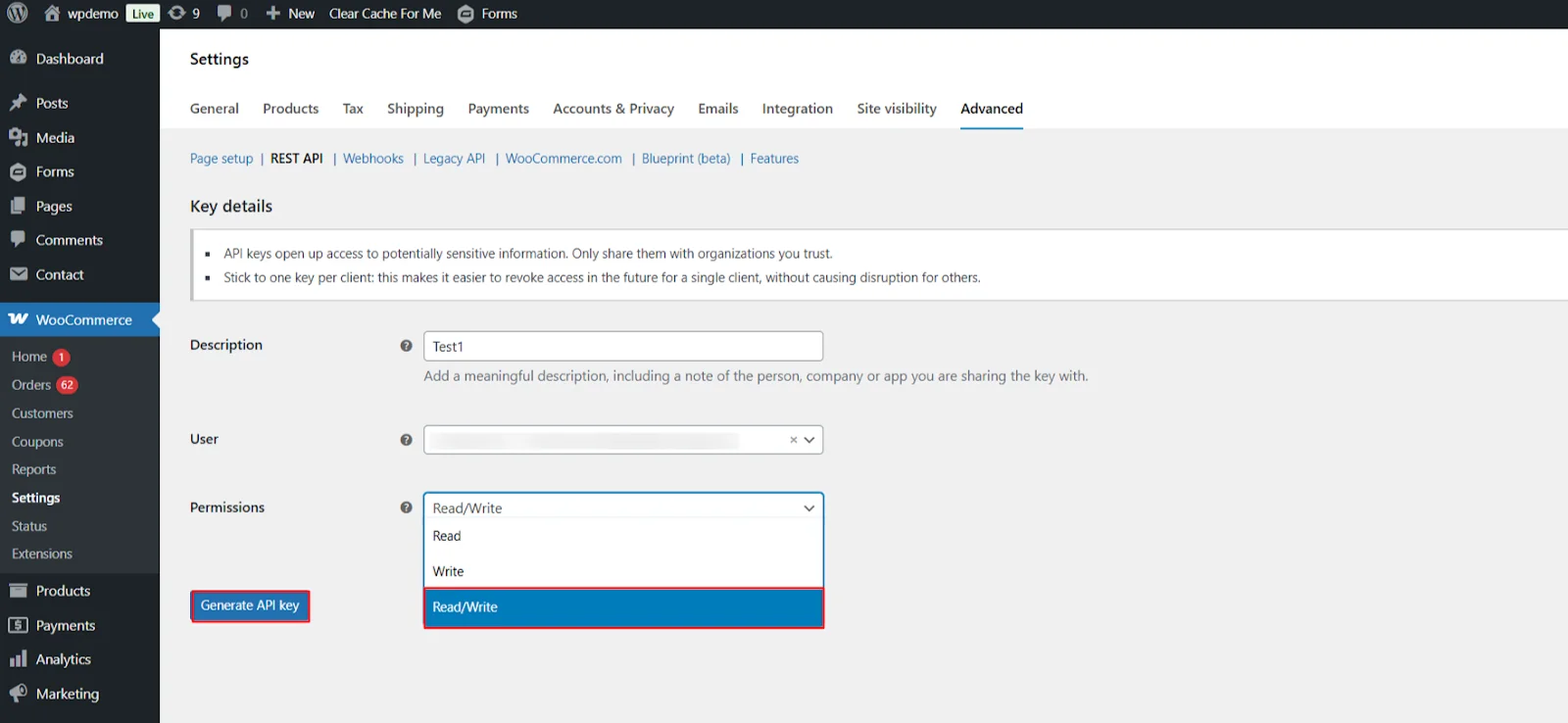Image resolution: width=1568 pixels, height=723 pixels.
Task: Open the Webhooks section link
Action: tap(373, 159)
